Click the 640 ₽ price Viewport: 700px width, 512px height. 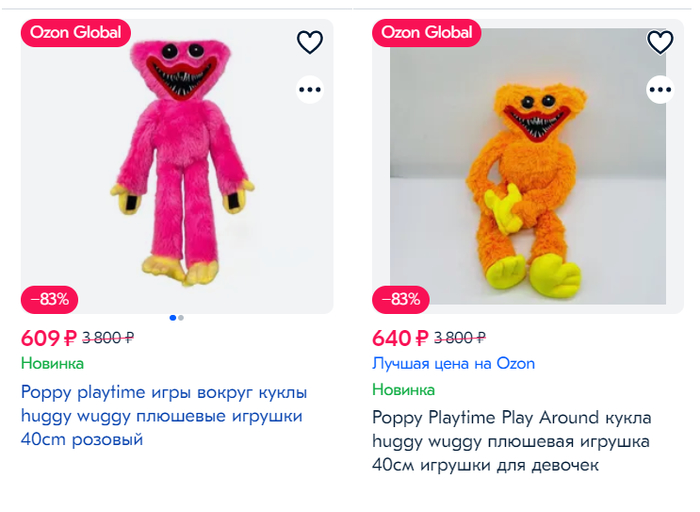(400, 338)
